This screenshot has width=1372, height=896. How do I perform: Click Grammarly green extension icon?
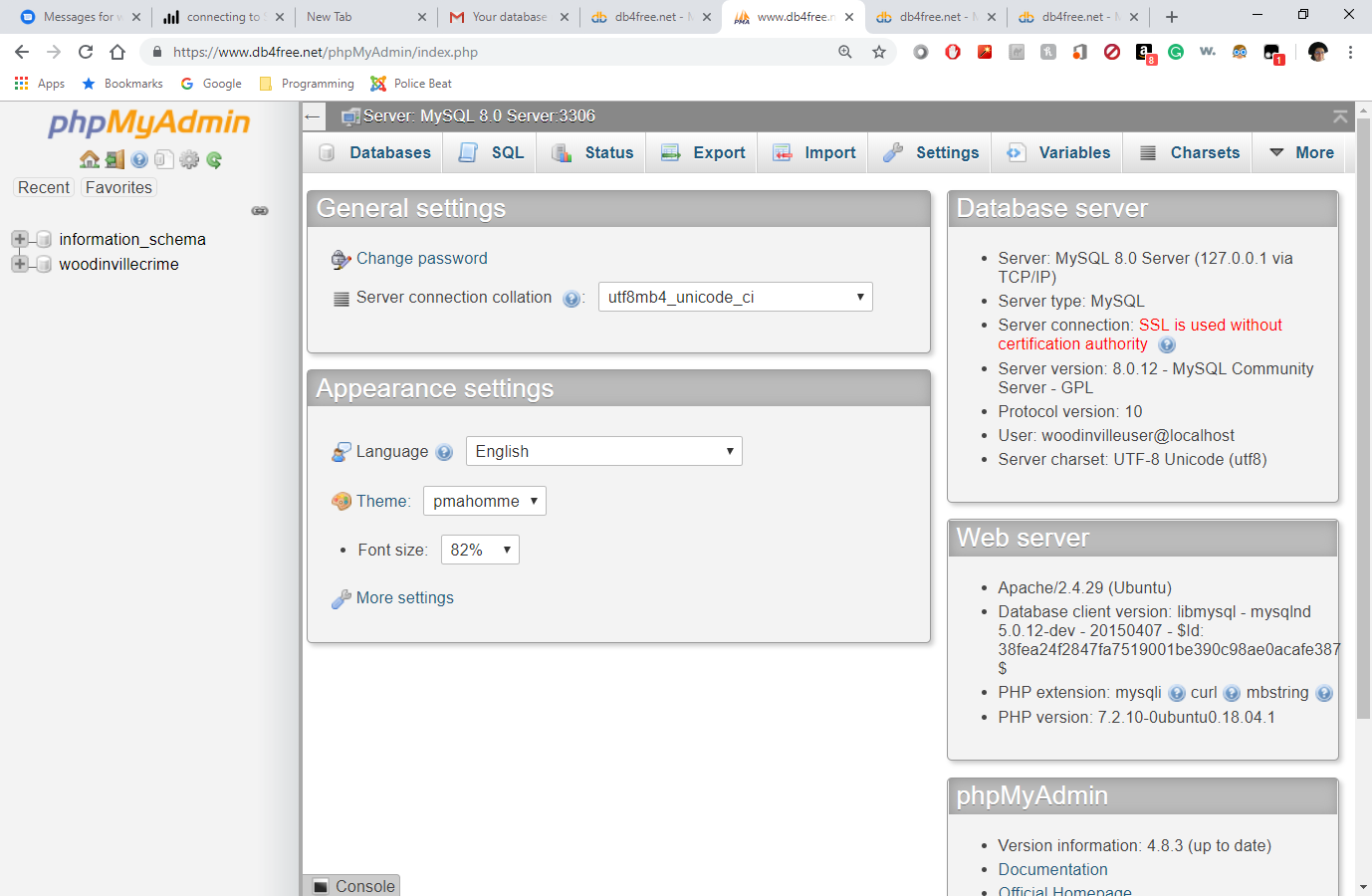(1176, 52)
